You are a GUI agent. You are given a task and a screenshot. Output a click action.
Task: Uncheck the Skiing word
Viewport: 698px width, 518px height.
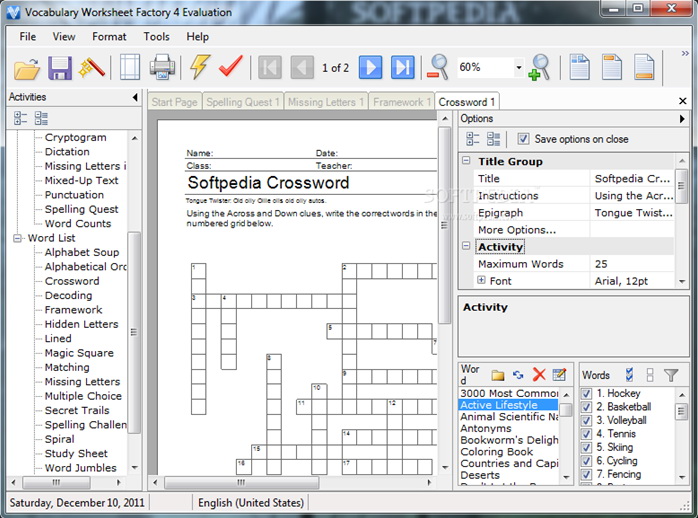(587, 447)
